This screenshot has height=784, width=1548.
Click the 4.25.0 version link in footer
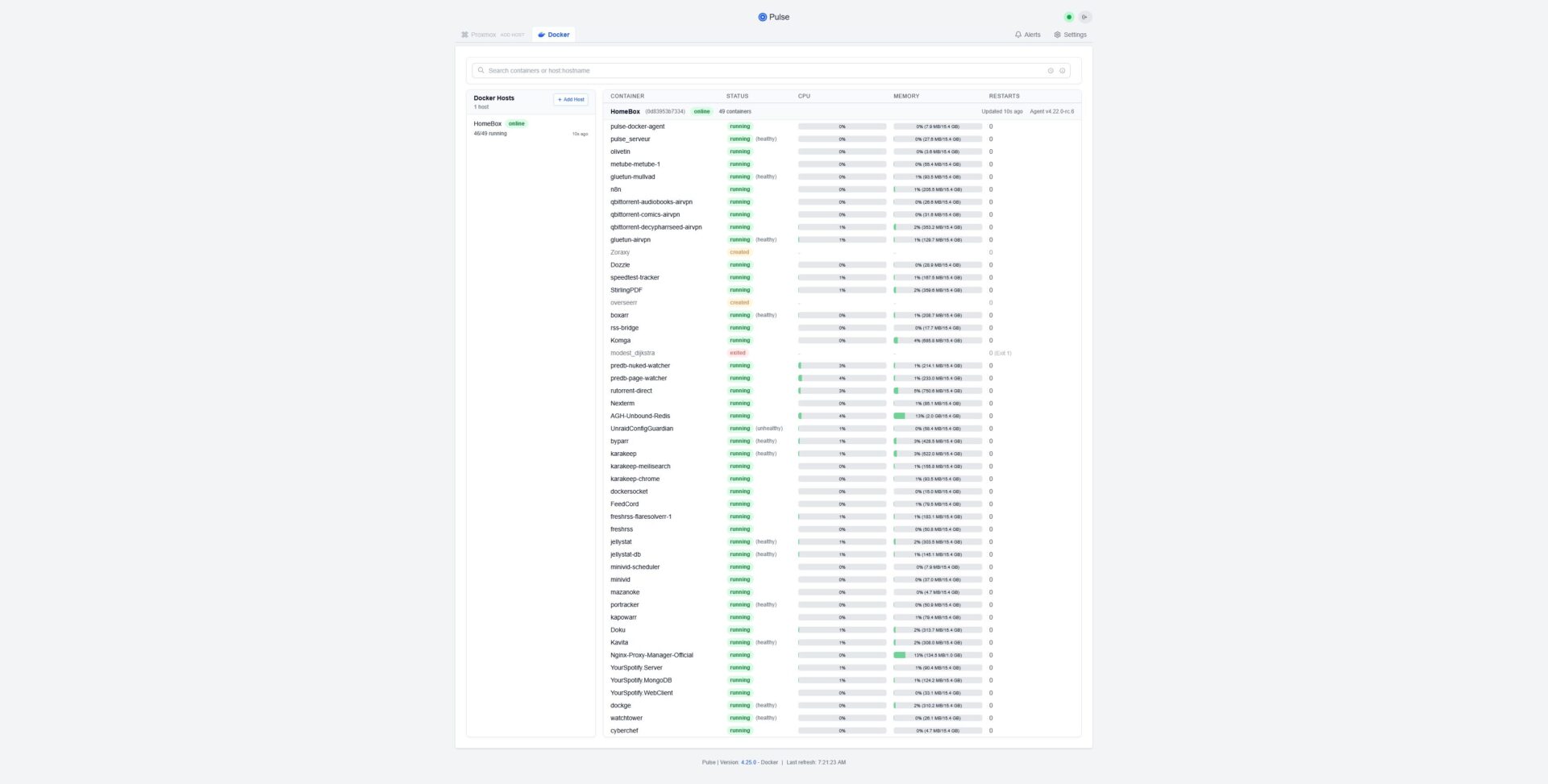pos(748,762)
